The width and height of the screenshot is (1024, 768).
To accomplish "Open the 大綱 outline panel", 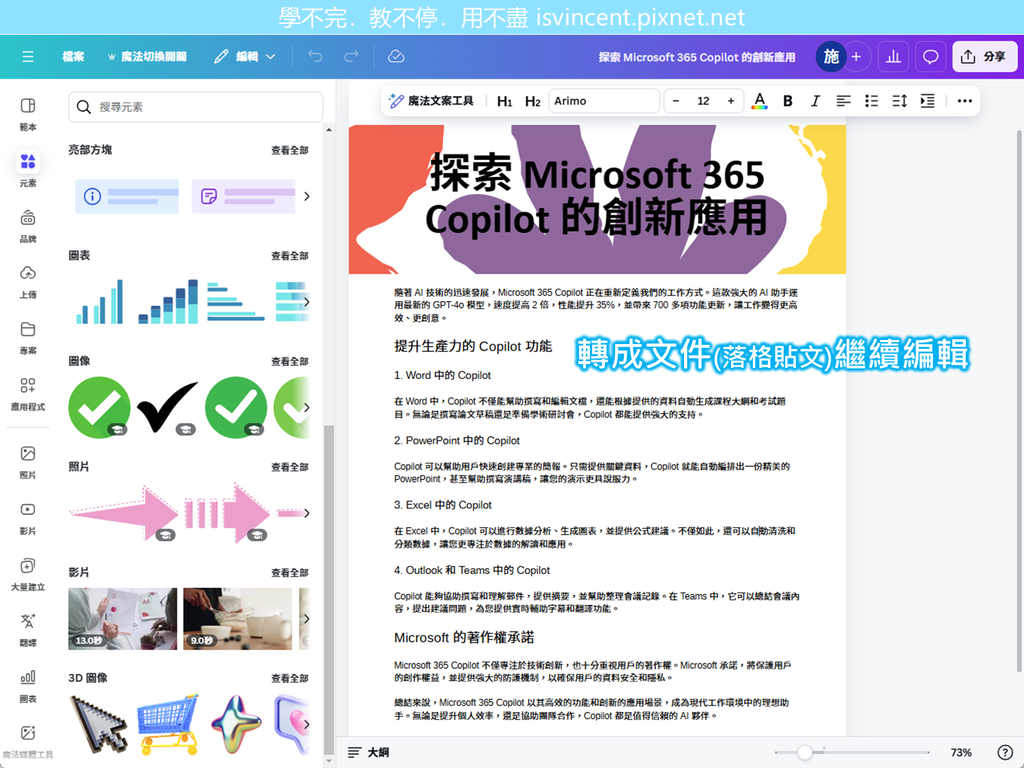I will [369, 752].
